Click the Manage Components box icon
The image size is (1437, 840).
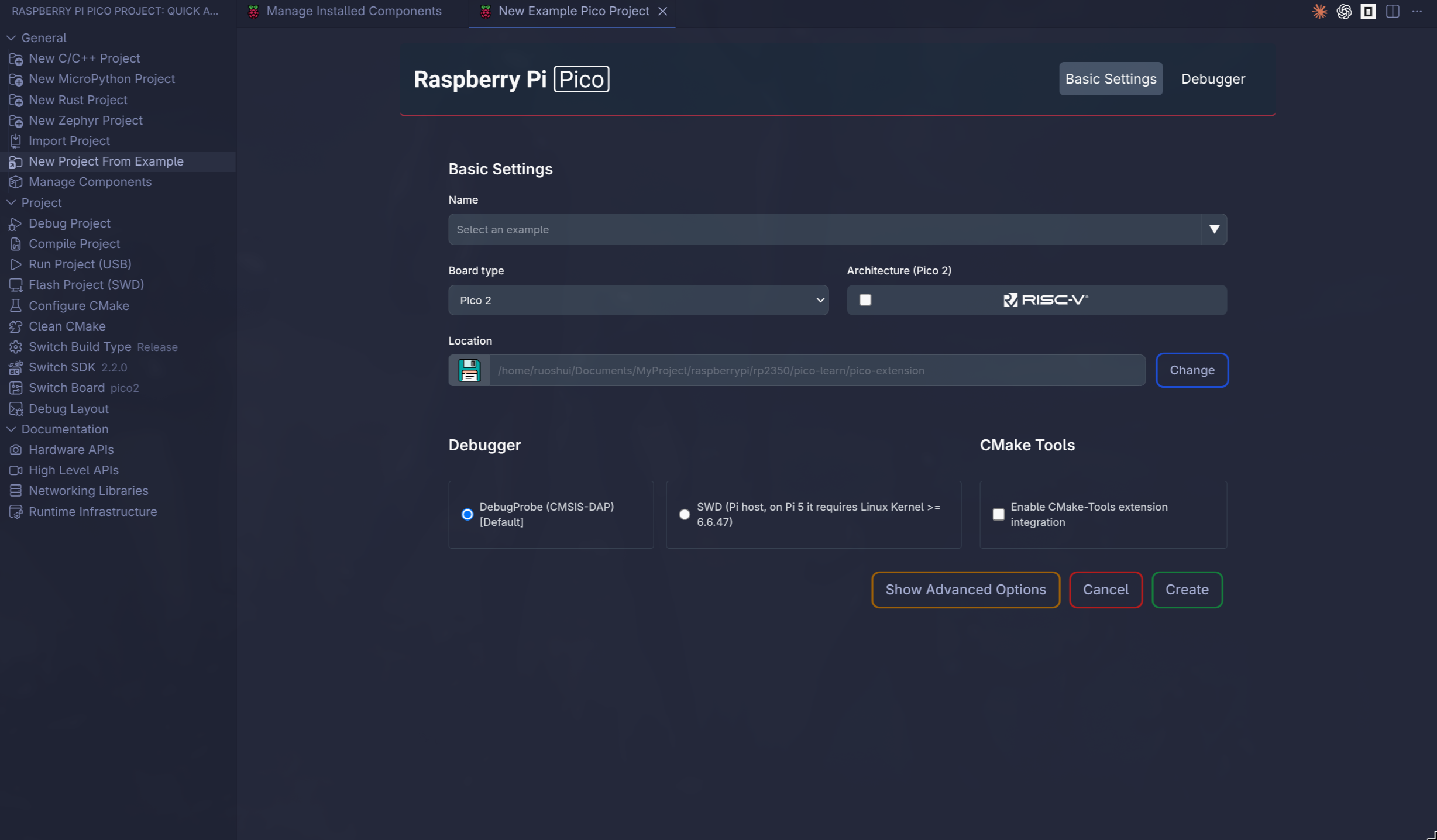click(16, 182)
